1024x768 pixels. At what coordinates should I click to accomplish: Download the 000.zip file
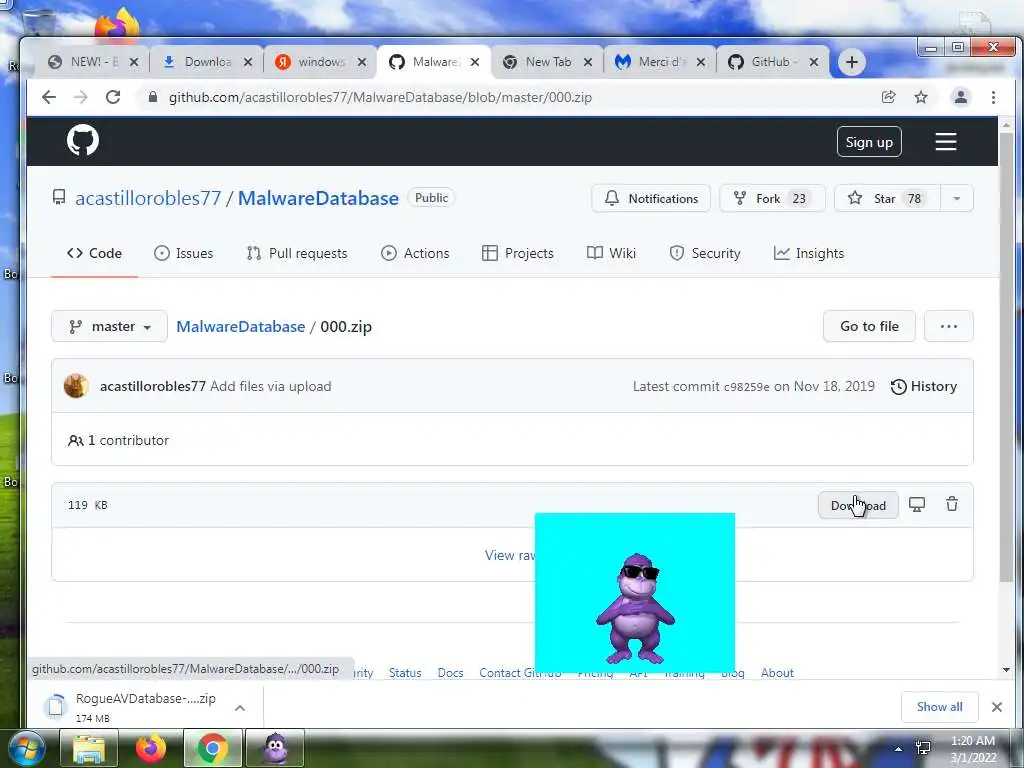coord(858,505)
